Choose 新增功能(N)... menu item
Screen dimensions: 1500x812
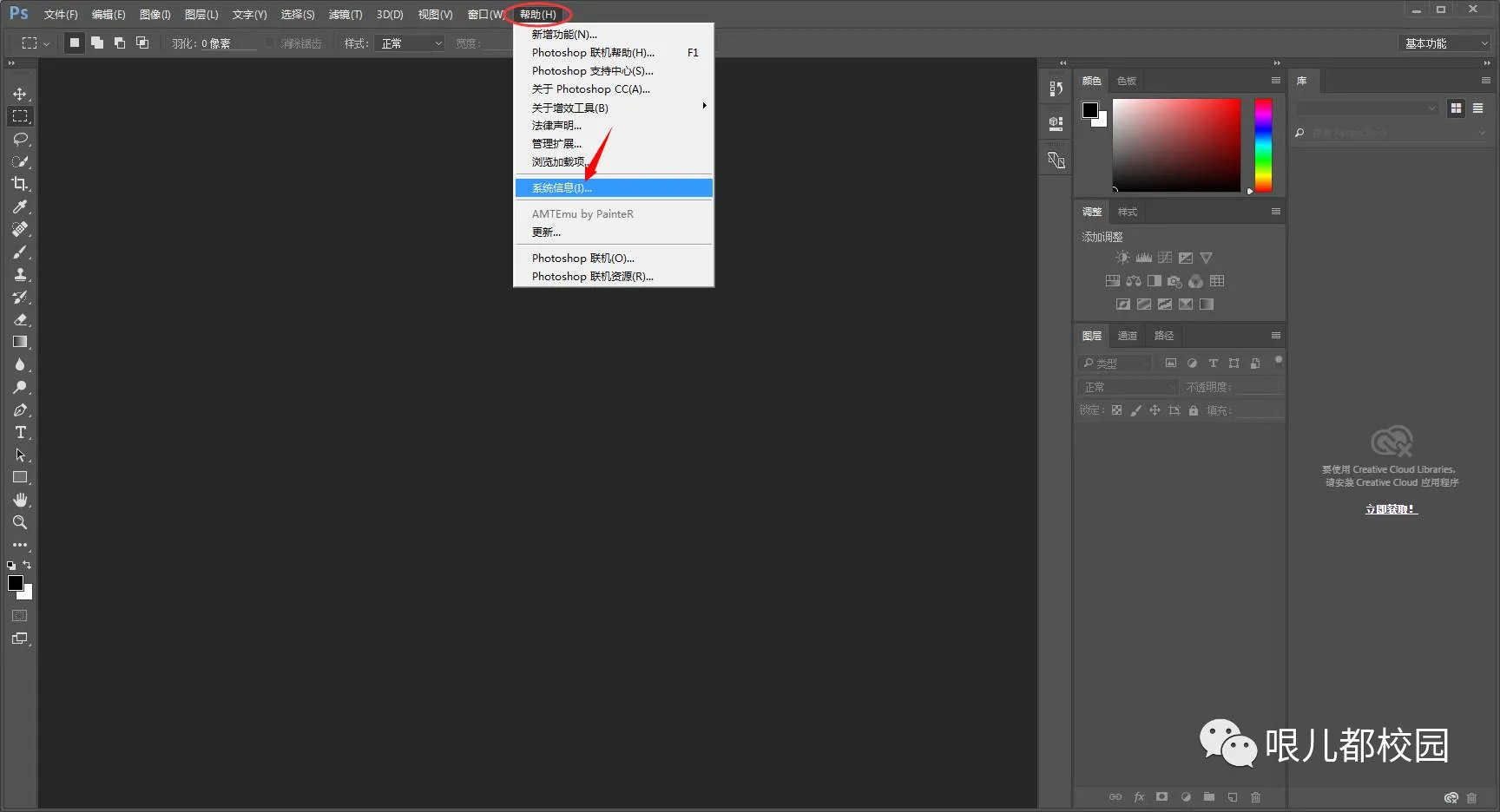(x=614, y=34)
